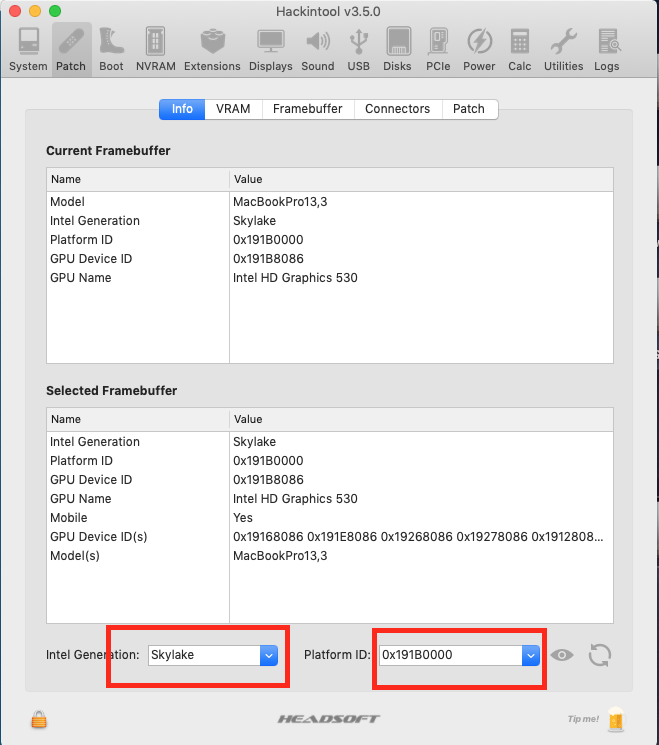Go to the Disks section
Image resolution: width=659 pixels, height=745 pixels.
[x=398, y=50]
